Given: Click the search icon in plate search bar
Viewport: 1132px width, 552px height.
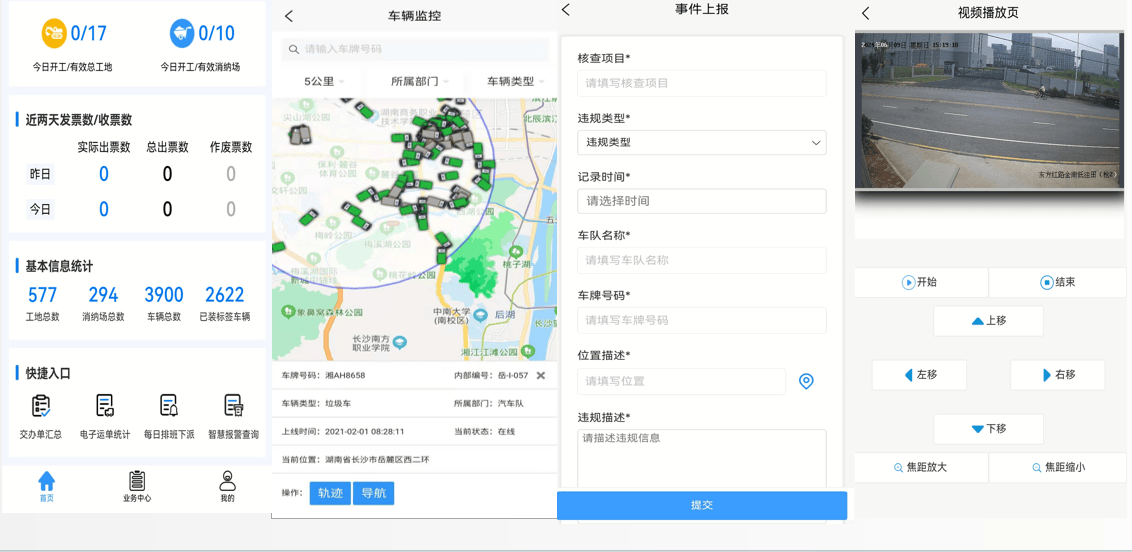Looking at the screenshot, I should point(293,49).
